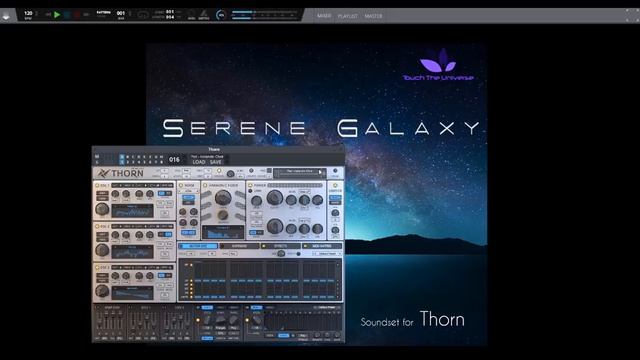The width and height of the screenshot is (640, 360).
Task: Toggle OSC 3 power LED
Action: [x=97, y=267]
